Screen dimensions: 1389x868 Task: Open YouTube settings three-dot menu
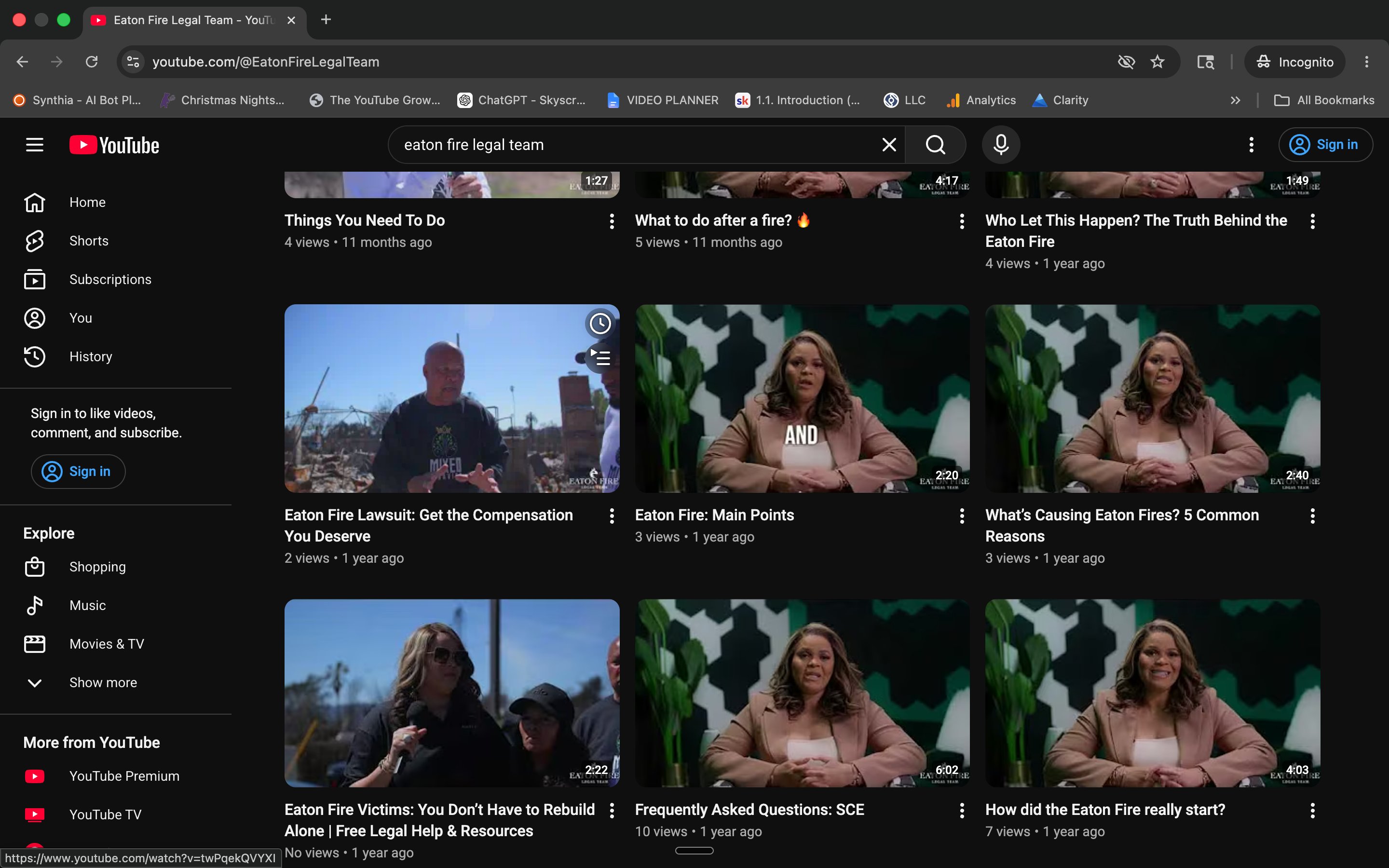pos(1251,145)
